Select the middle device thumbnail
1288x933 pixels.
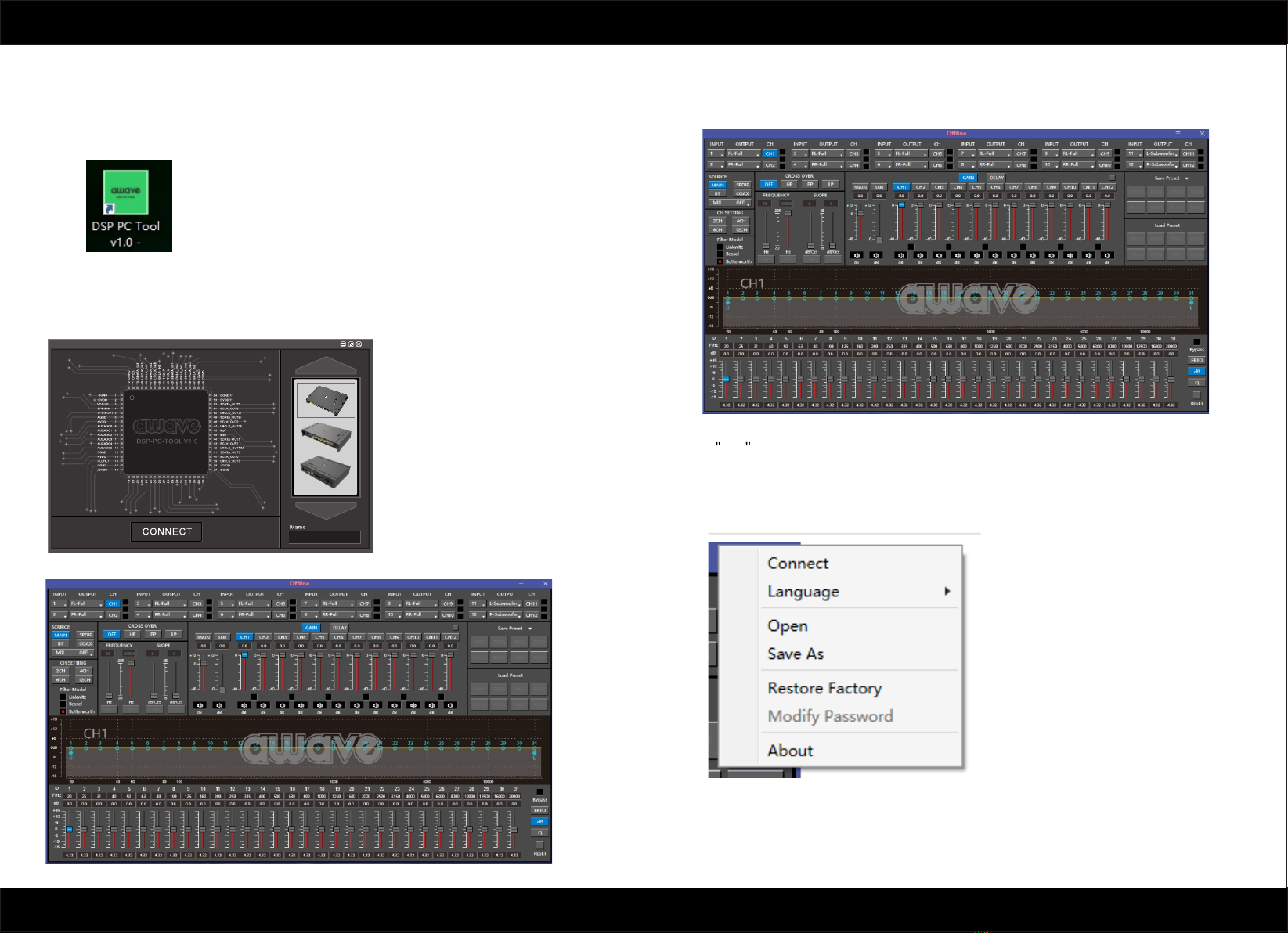(x=326, y=437)
